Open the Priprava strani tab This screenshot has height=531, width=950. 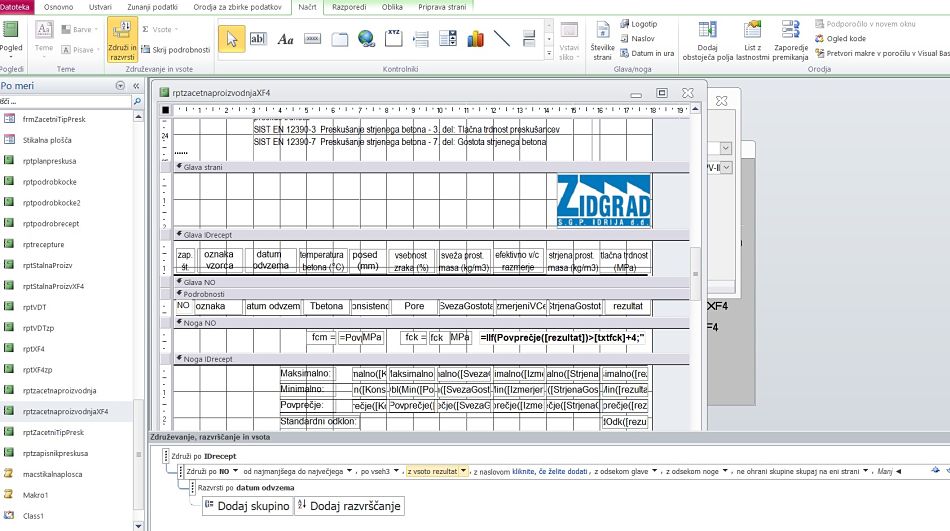pyautogui.click(x=442, y=7)
